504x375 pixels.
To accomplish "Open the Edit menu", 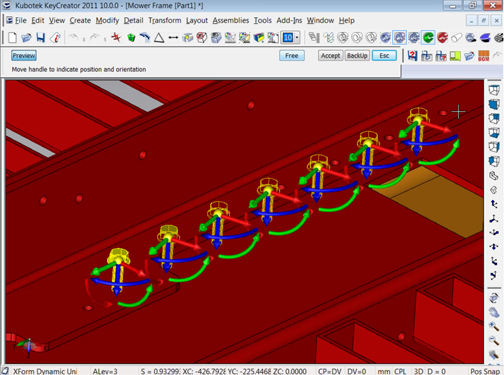I will (x=38, y=20).
